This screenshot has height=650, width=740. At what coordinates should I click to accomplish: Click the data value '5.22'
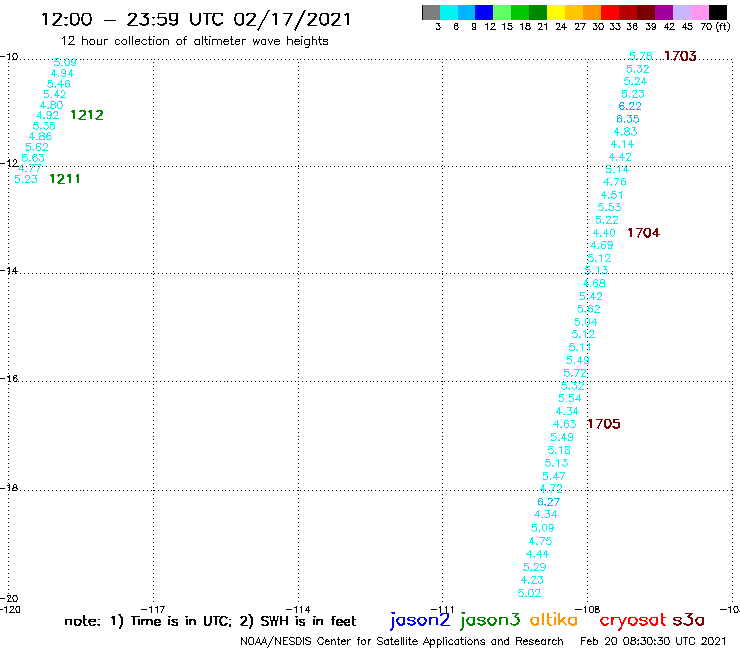pos(606,220)
